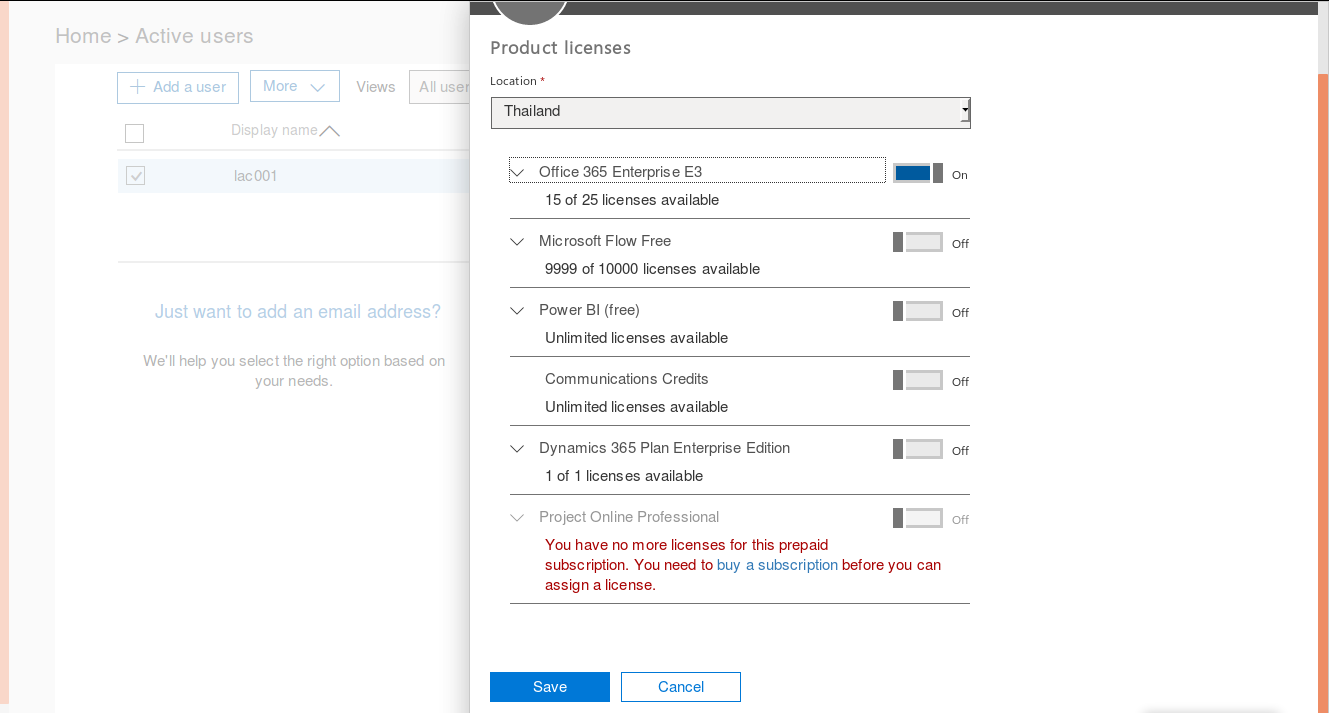
Task: Enable Power BI (free) license toggle
Action: (x=917, y=311)
